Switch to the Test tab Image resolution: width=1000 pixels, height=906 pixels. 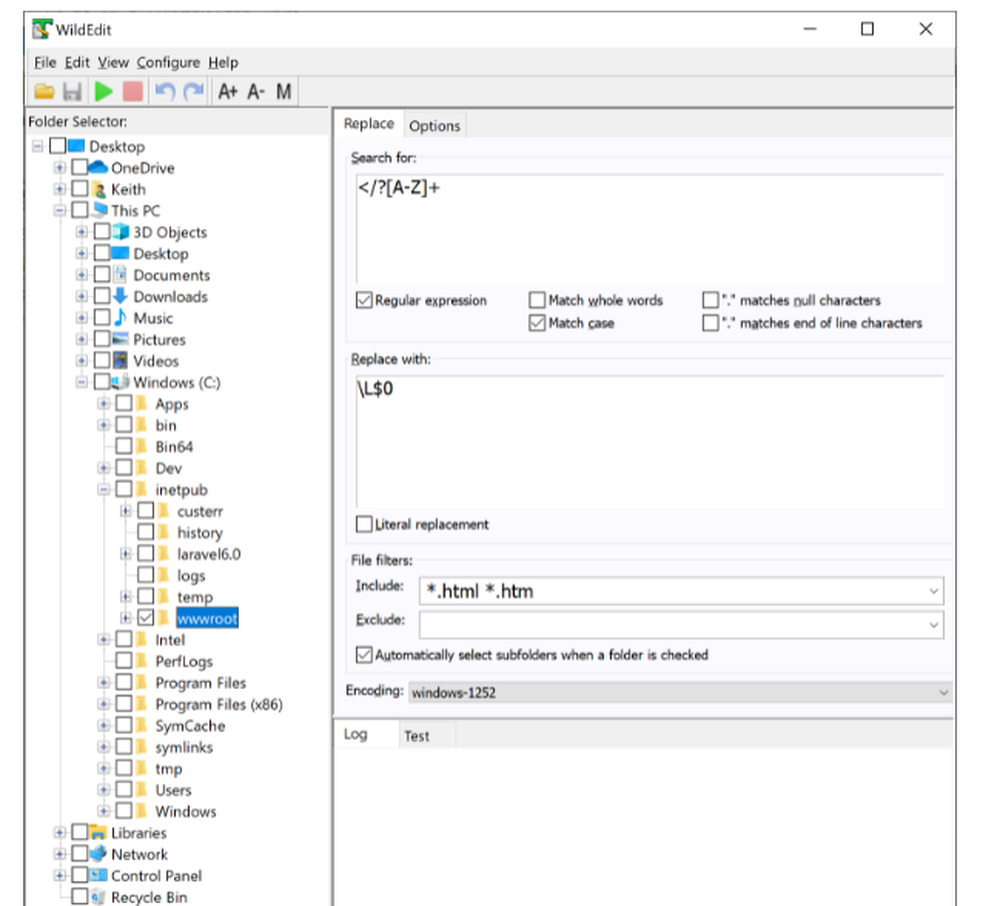tap(416, 736)
